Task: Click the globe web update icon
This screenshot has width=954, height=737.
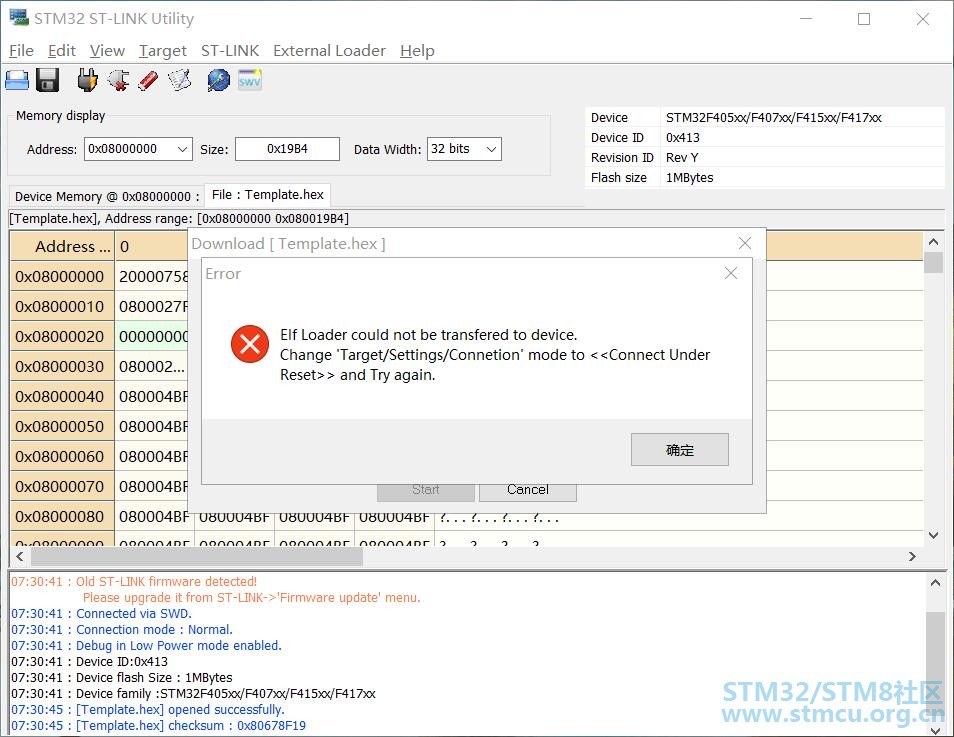Action: pyautogui.click(x=218, y=80)
